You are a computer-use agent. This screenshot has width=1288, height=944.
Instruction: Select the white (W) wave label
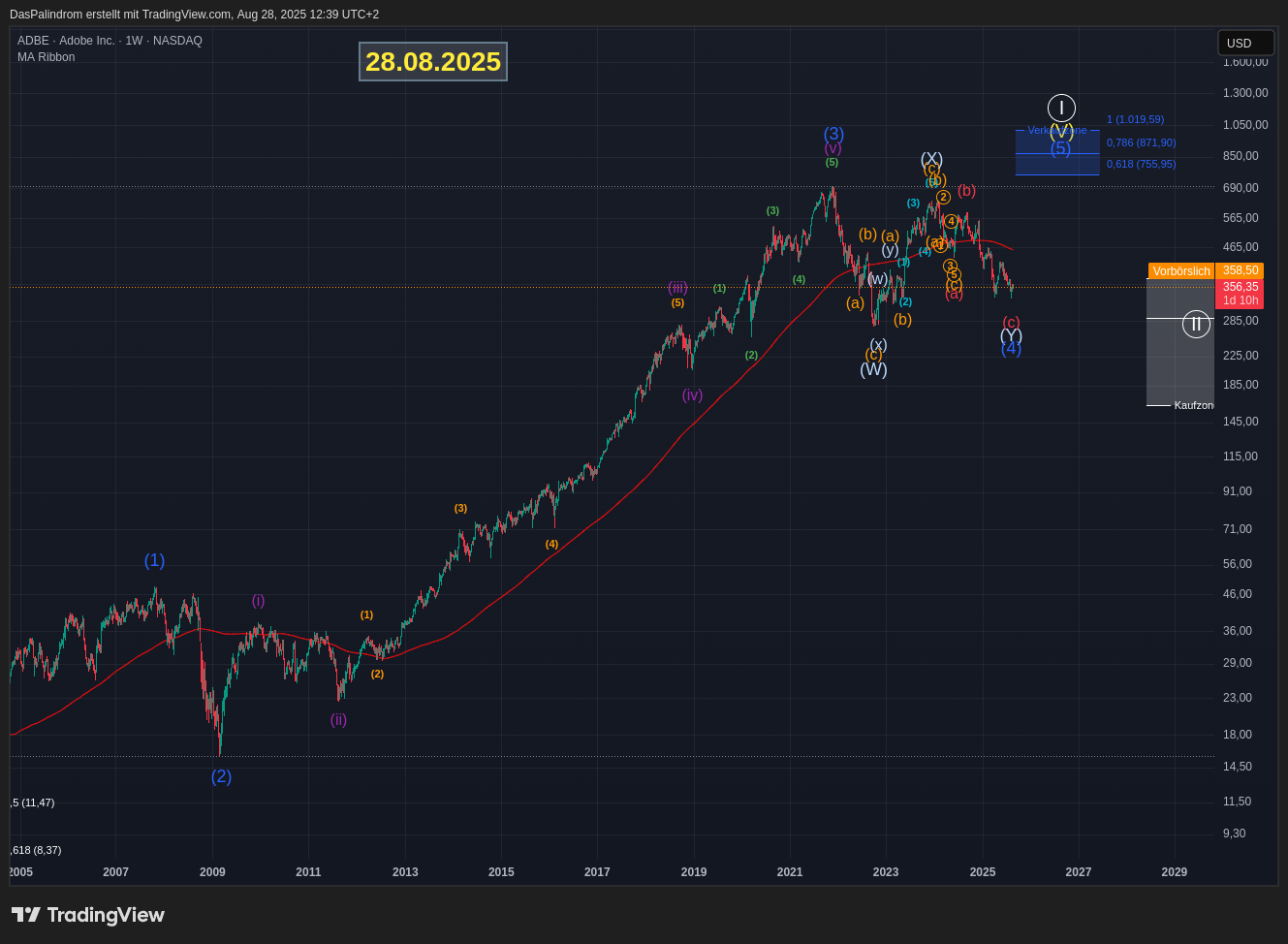[x=873, y=369]
